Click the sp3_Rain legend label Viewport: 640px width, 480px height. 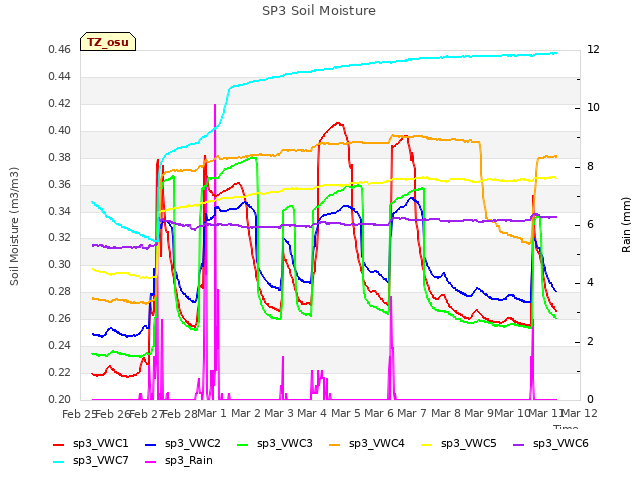tap(189, 460)
